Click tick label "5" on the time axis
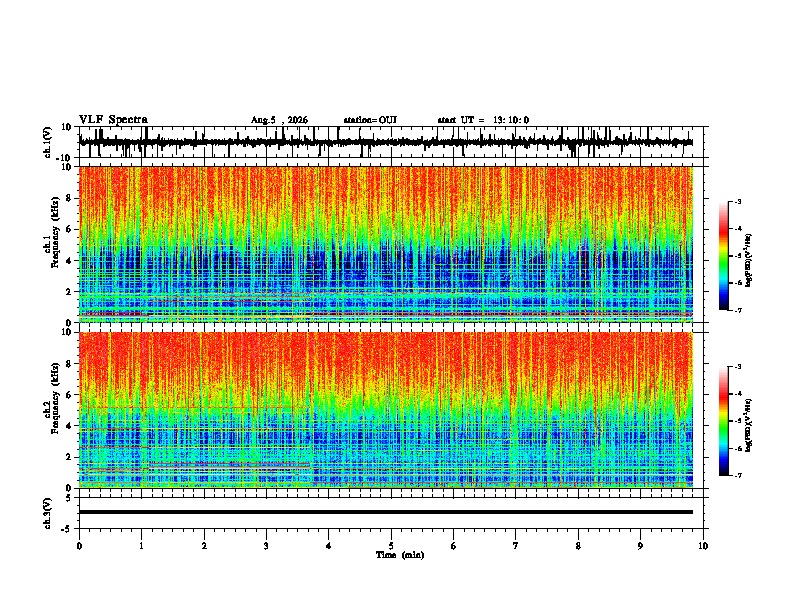Screen dimensions: 792x612 391,546
